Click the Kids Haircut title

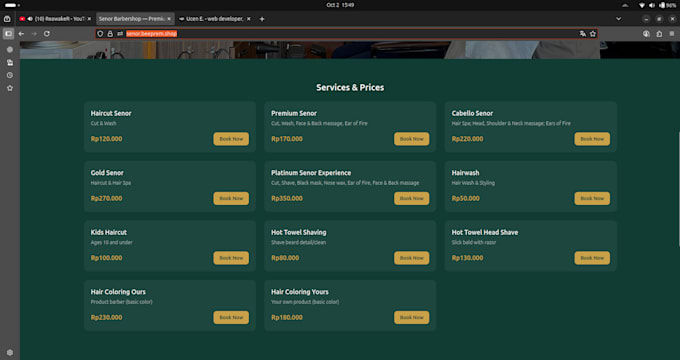click(x=109, y=232)
